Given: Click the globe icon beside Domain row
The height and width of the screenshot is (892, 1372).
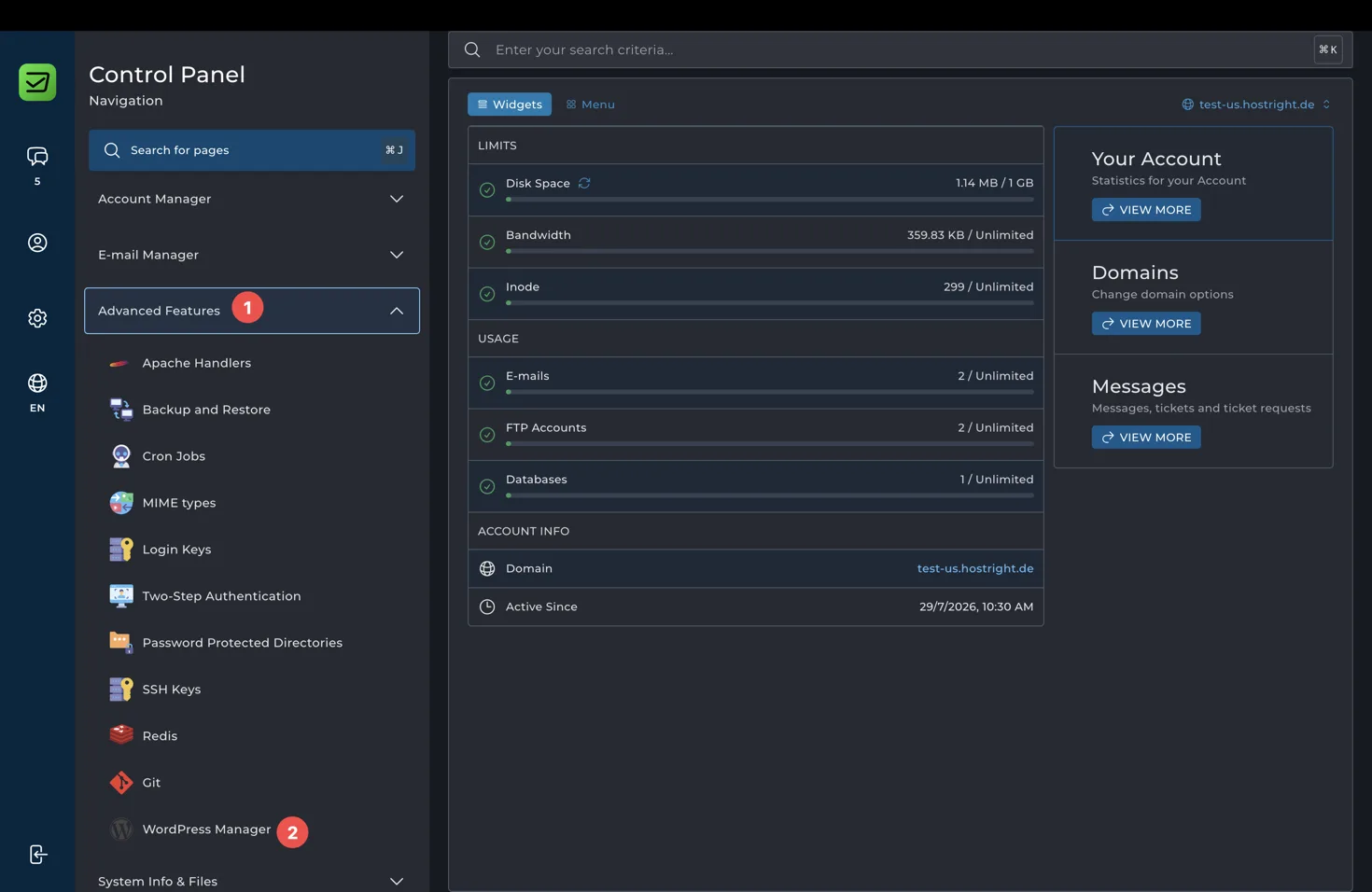Looking at the screenshot, I should tap(487, 568).
